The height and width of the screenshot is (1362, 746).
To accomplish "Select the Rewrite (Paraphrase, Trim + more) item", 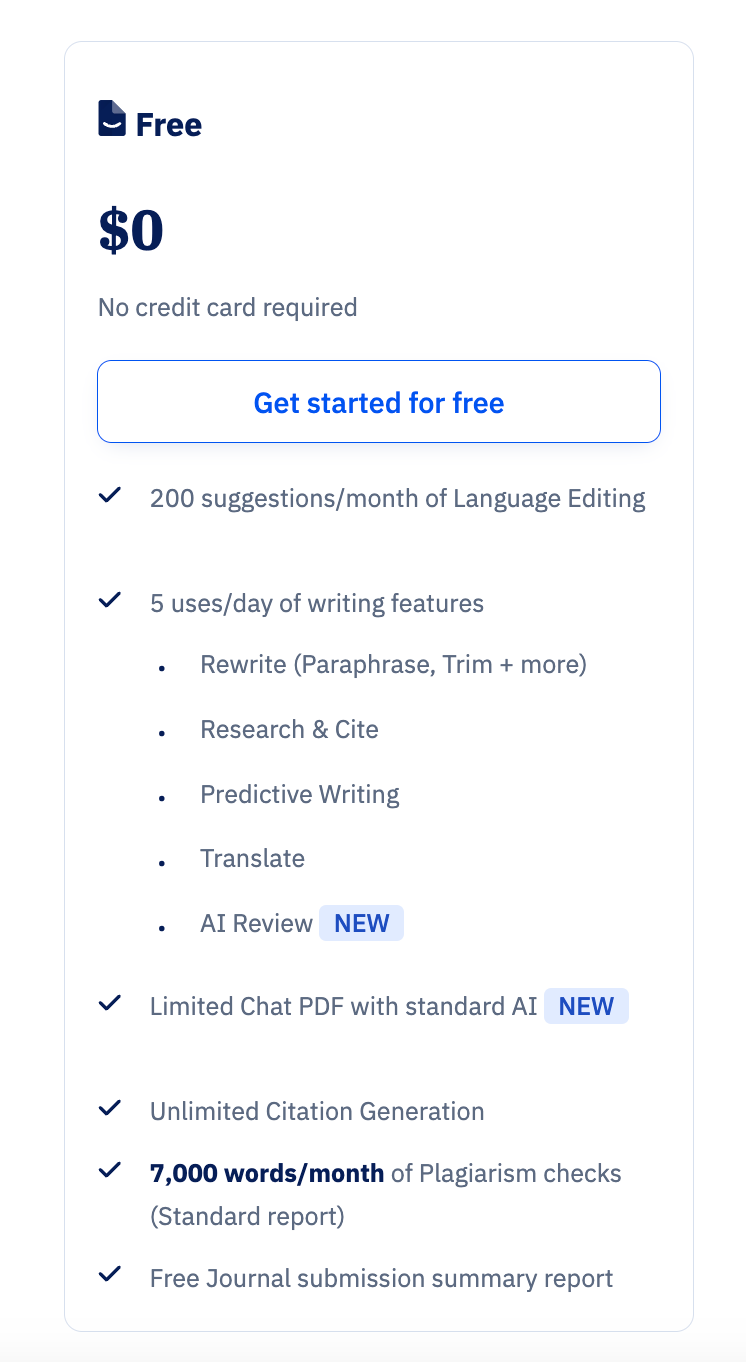I will tap(393, 664).
